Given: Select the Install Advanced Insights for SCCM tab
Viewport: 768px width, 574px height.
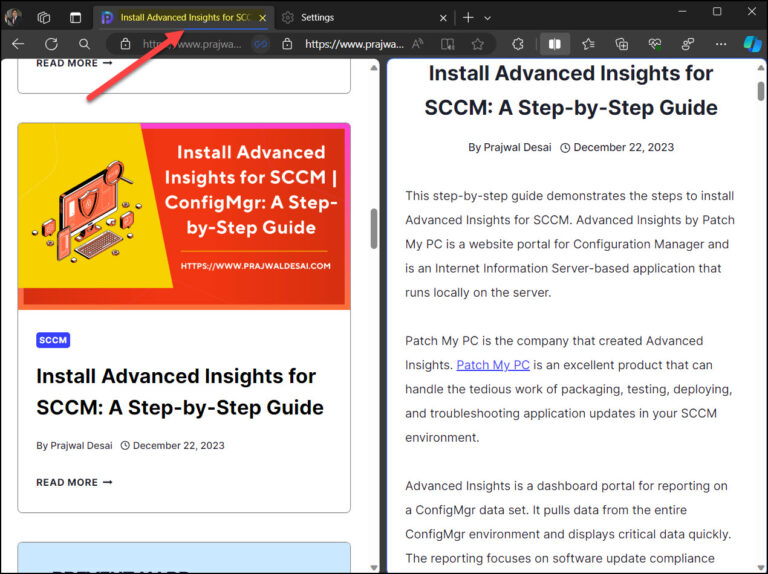Looking at the screenshot, I should 185,18.
